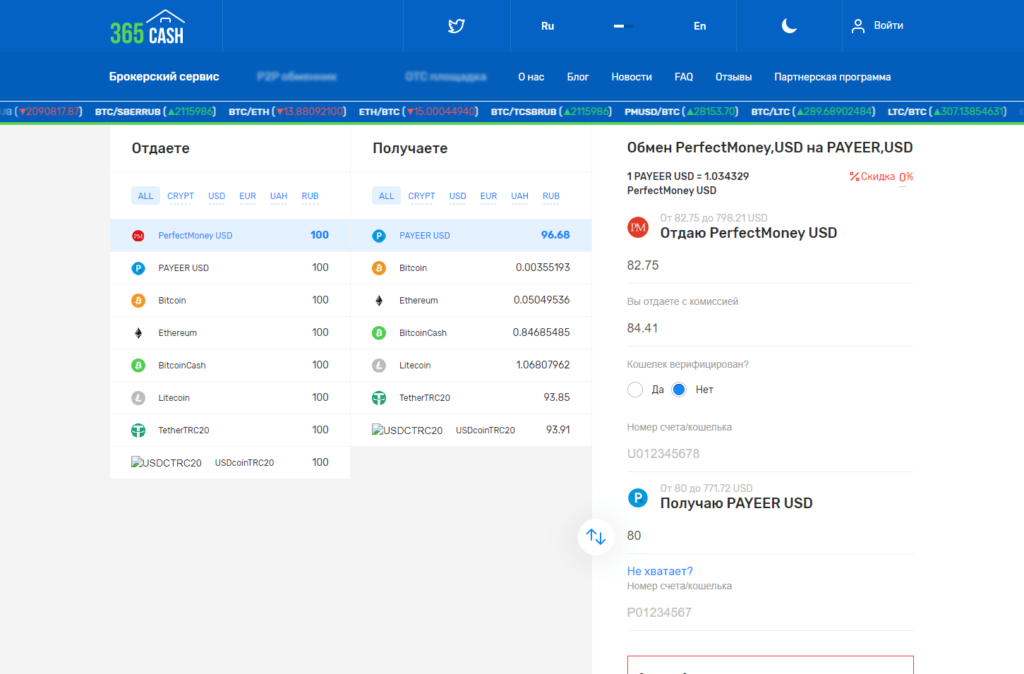Switch language to En
Screen dimensions: 1024x674
click(699, 26)
